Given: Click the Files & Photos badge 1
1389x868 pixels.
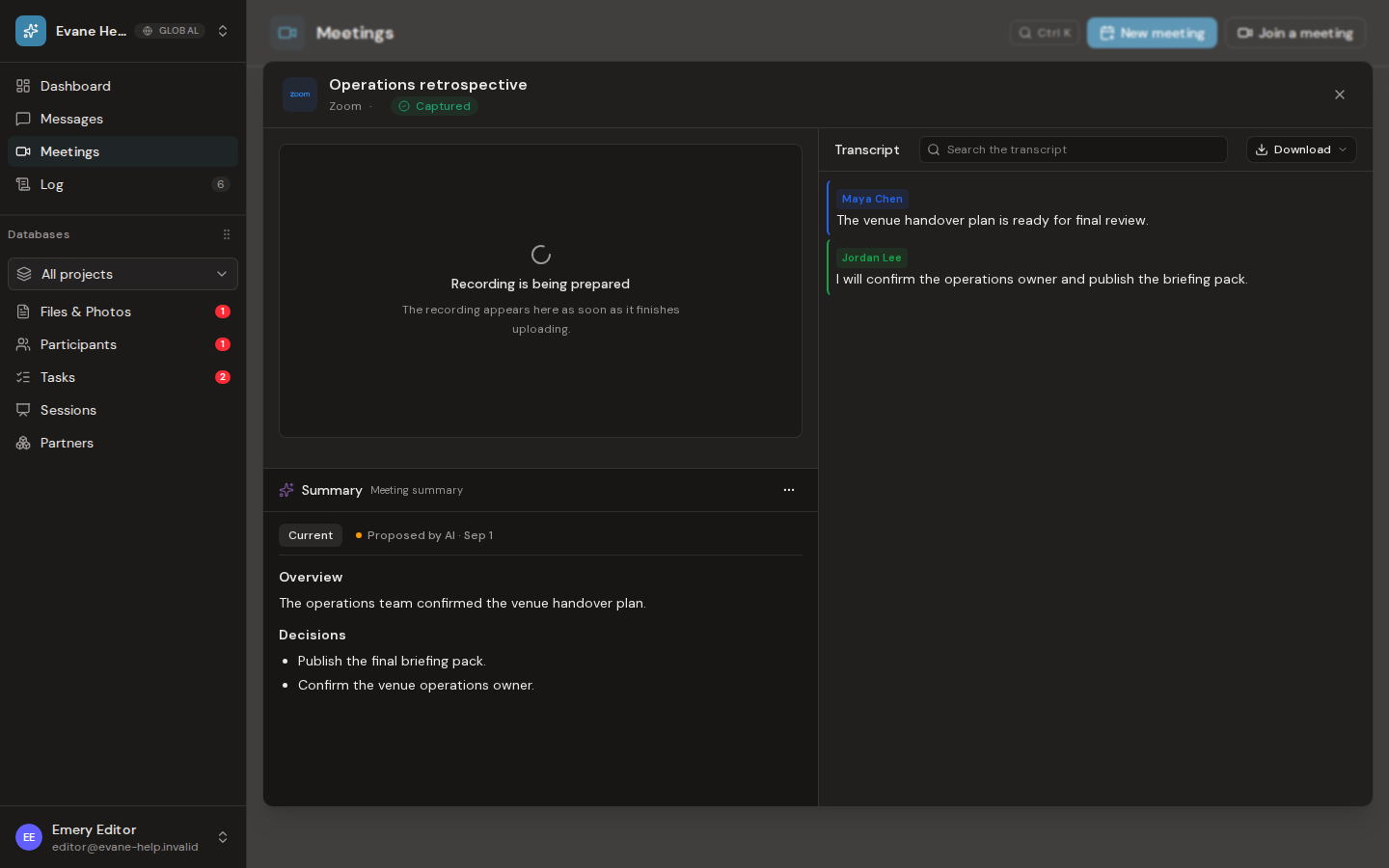Looking at the screenshot, I should click(x=223, y=312).
